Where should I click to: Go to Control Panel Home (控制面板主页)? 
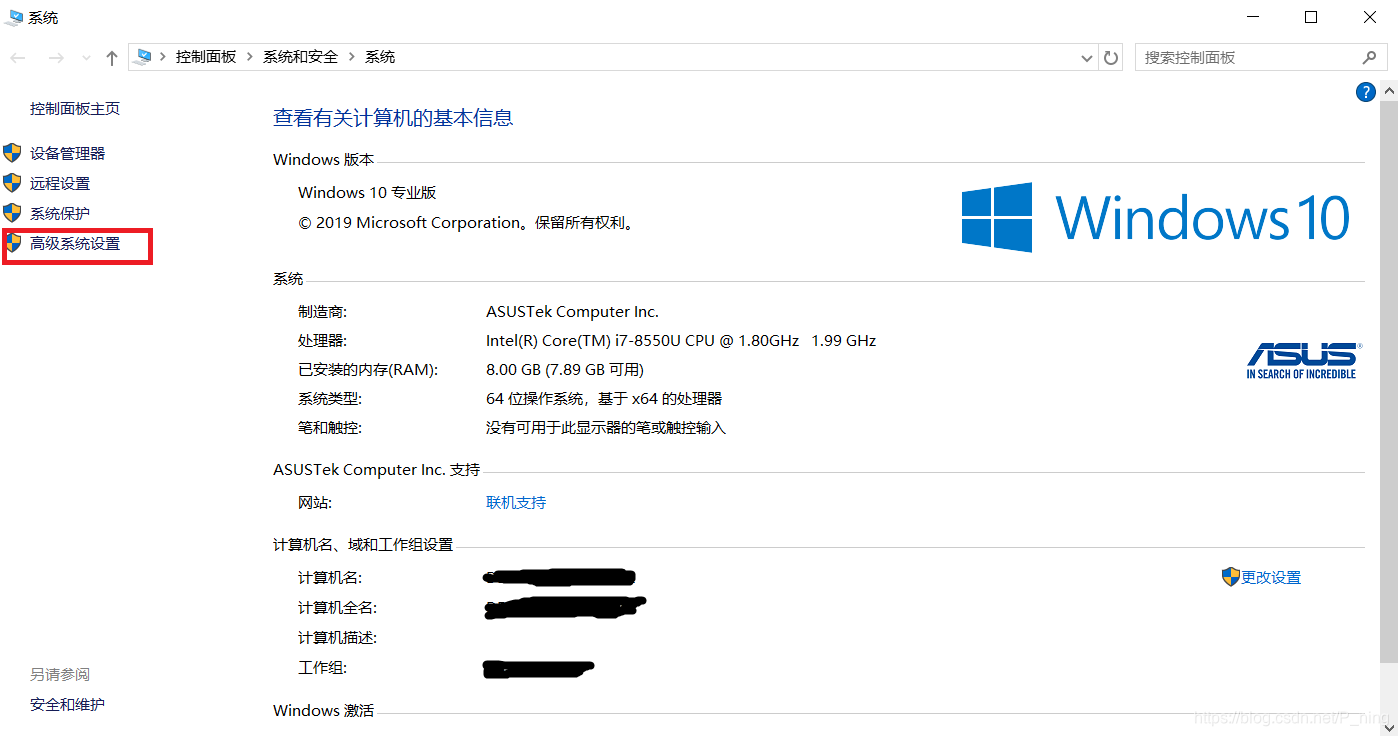click(x=75, y=108)
